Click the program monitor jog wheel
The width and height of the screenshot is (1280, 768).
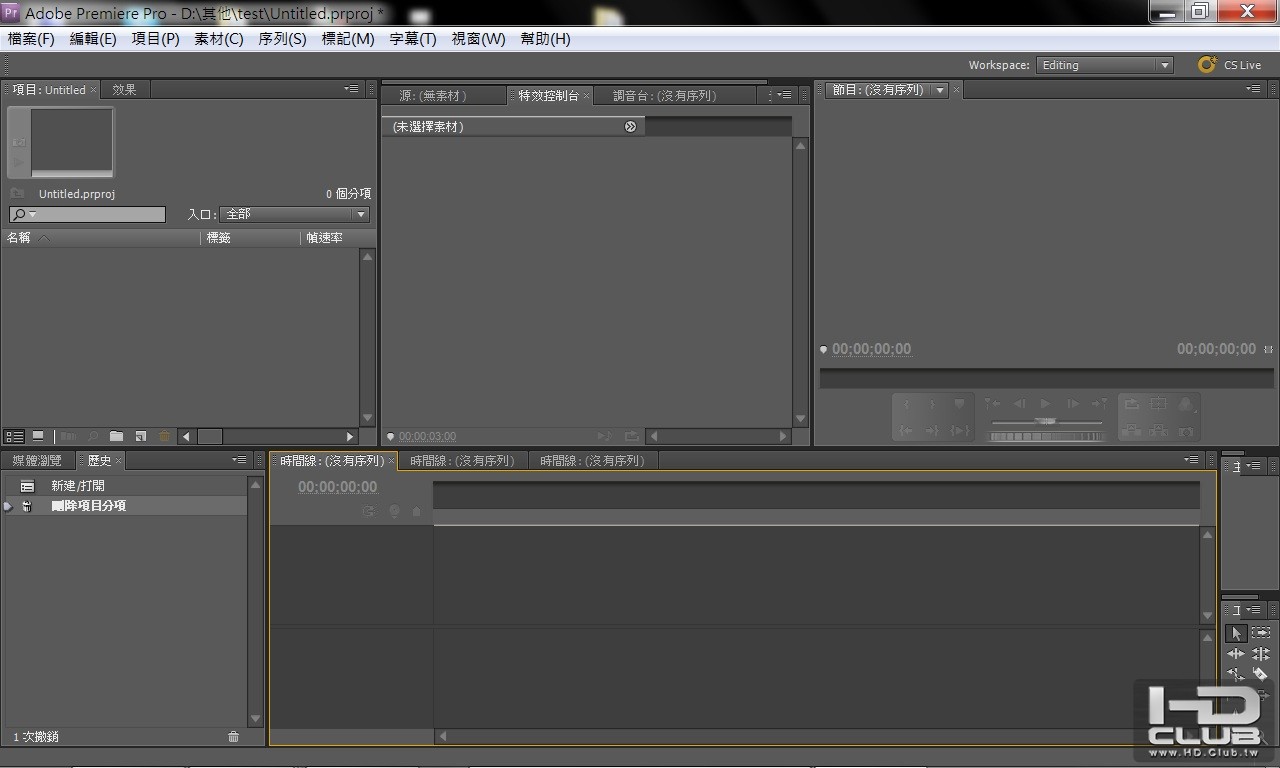pyautogui.click(x=1046, y=436)
